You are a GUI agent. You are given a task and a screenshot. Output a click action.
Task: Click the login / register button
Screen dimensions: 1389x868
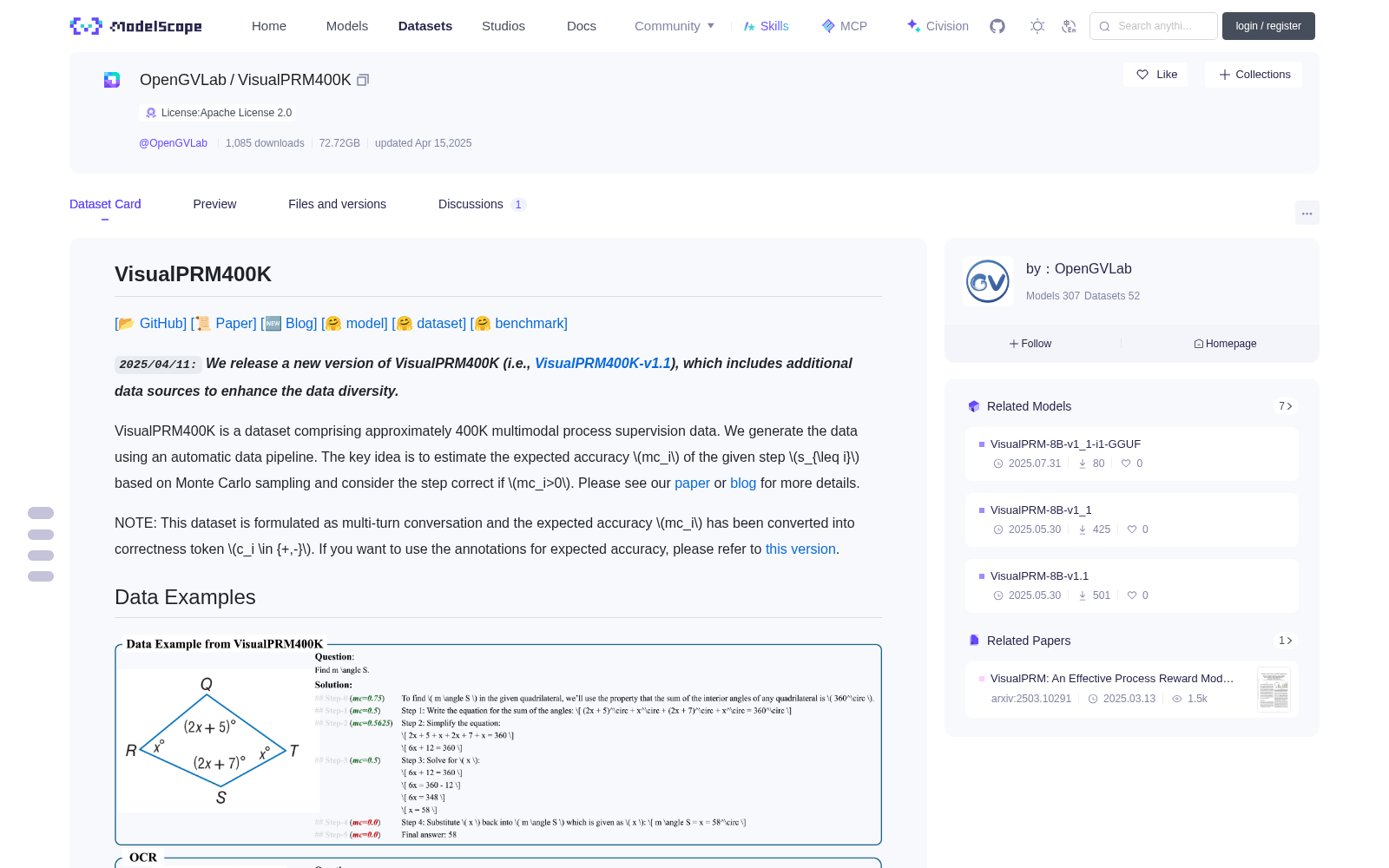1268,26
